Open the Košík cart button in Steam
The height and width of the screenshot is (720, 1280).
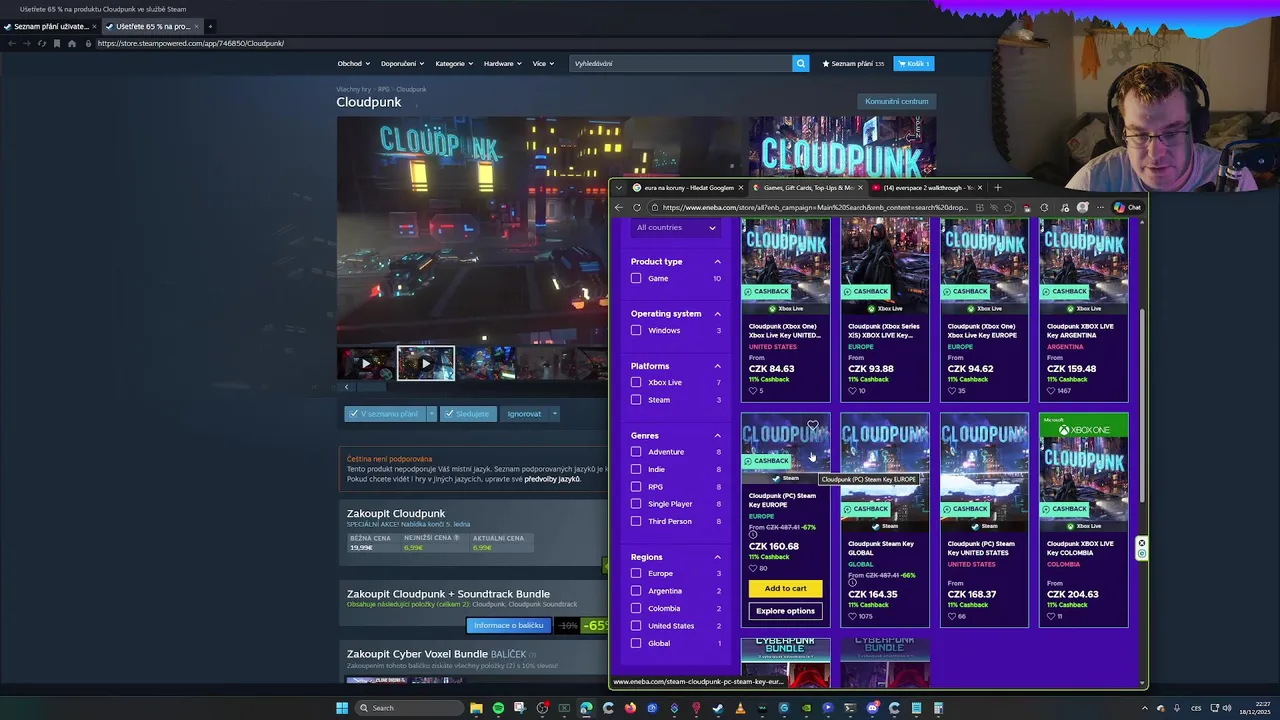point(914,63)
